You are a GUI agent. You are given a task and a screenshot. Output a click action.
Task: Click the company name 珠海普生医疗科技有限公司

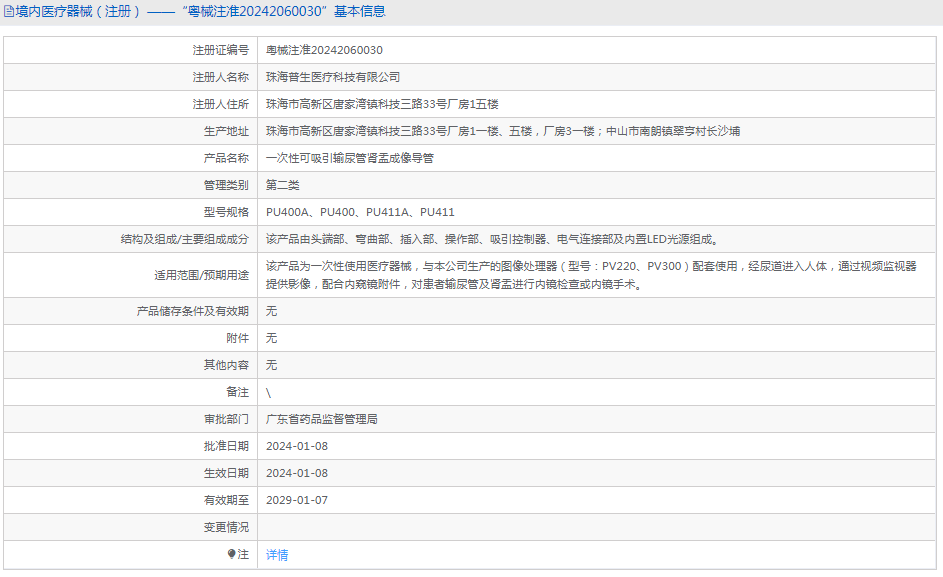click(x=333, y=77)
